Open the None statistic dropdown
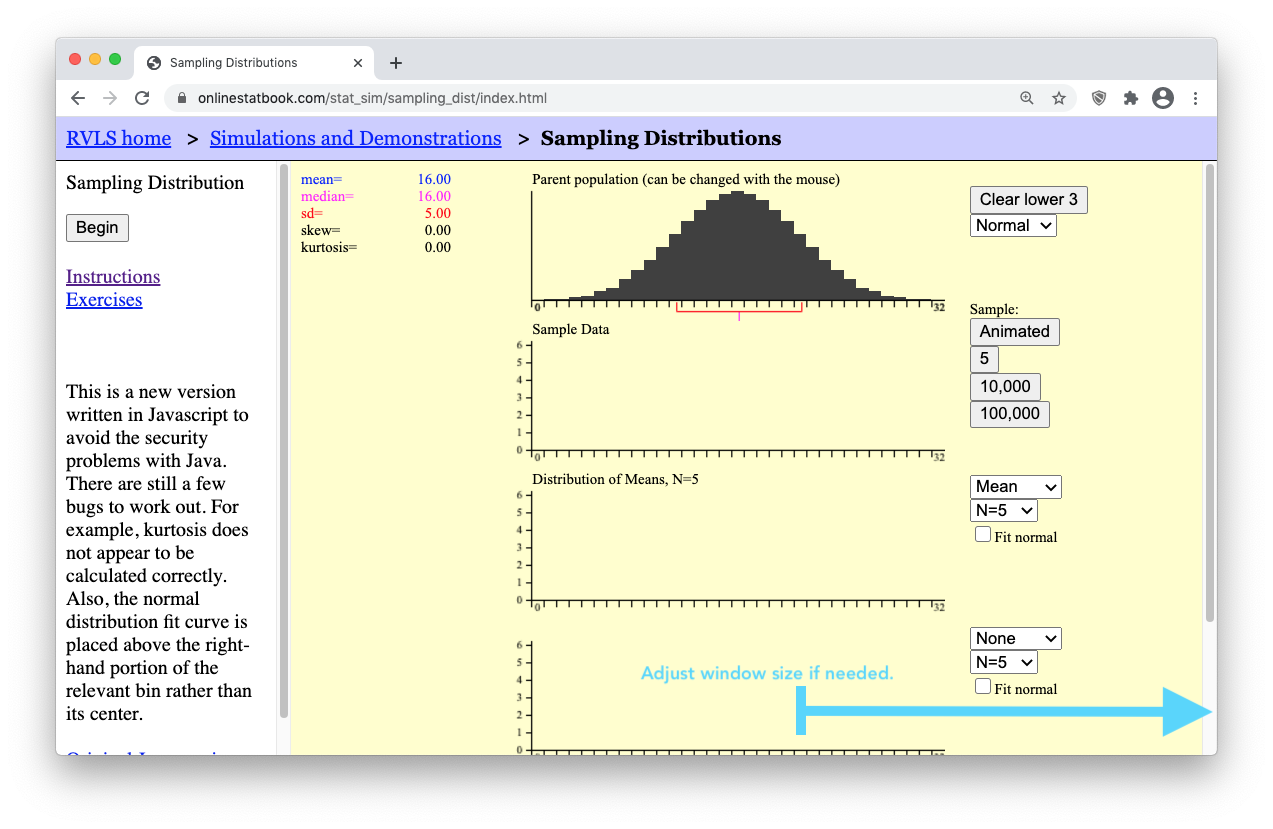1273x829 pixels. tap(1015, 639)
